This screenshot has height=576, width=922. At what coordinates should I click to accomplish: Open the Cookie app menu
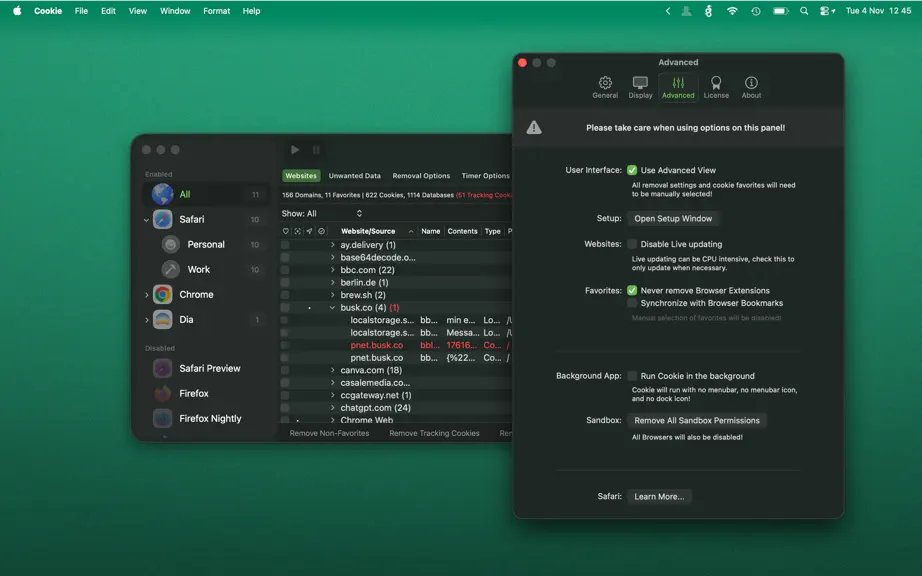(x=48, y=11)
